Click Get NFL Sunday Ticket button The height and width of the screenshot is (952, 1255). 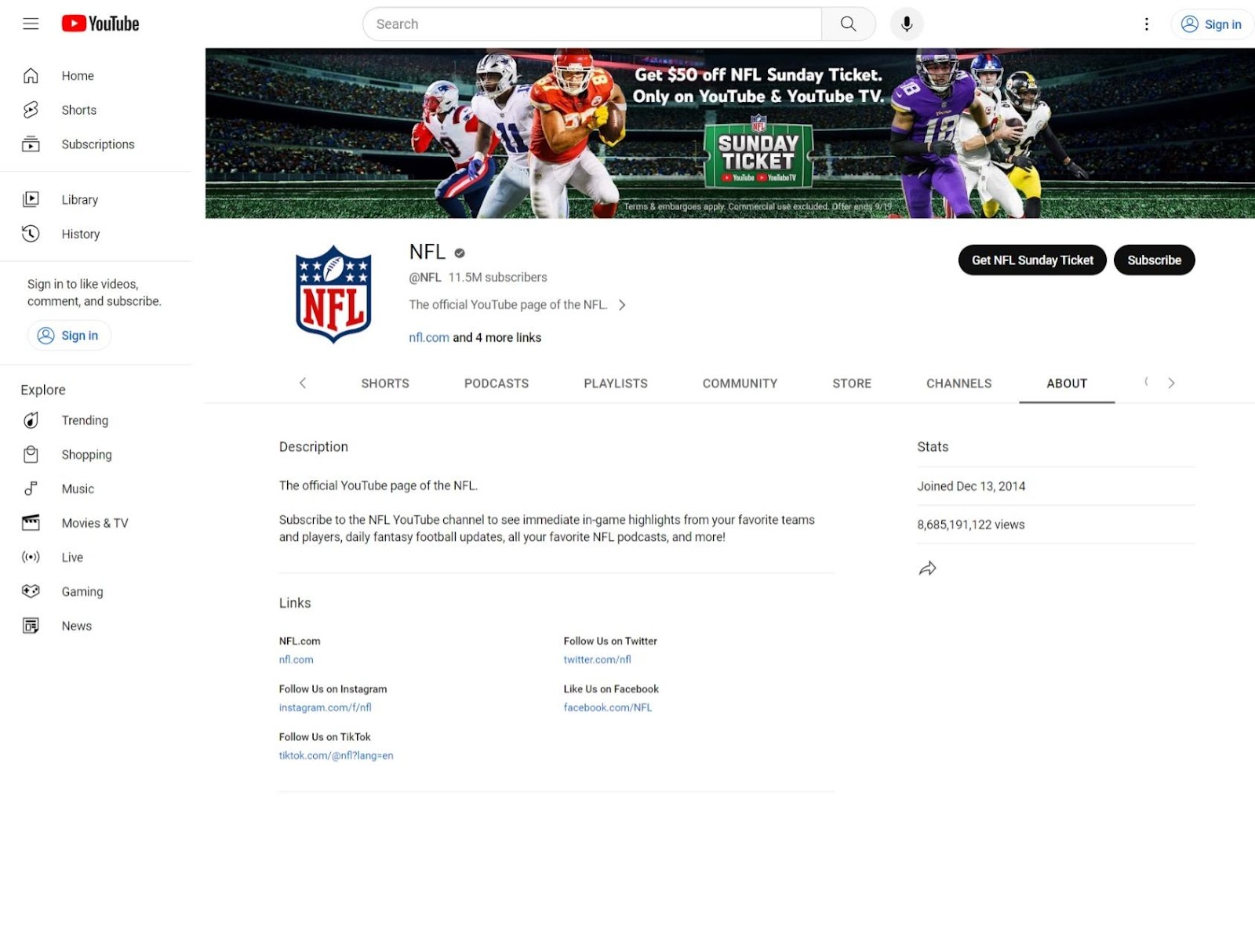(1032, 260)
